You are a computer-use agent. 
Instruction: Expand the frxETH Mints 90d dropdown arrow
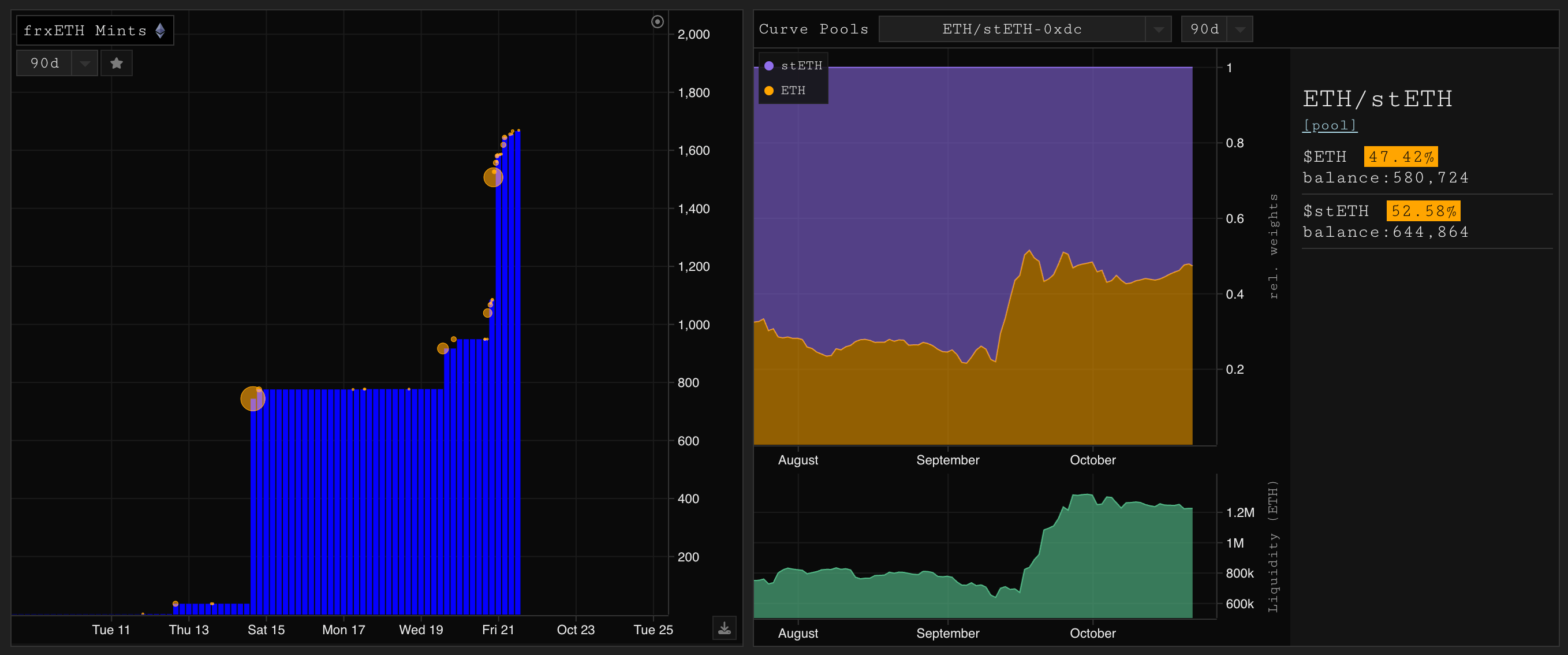coord(85,64)
